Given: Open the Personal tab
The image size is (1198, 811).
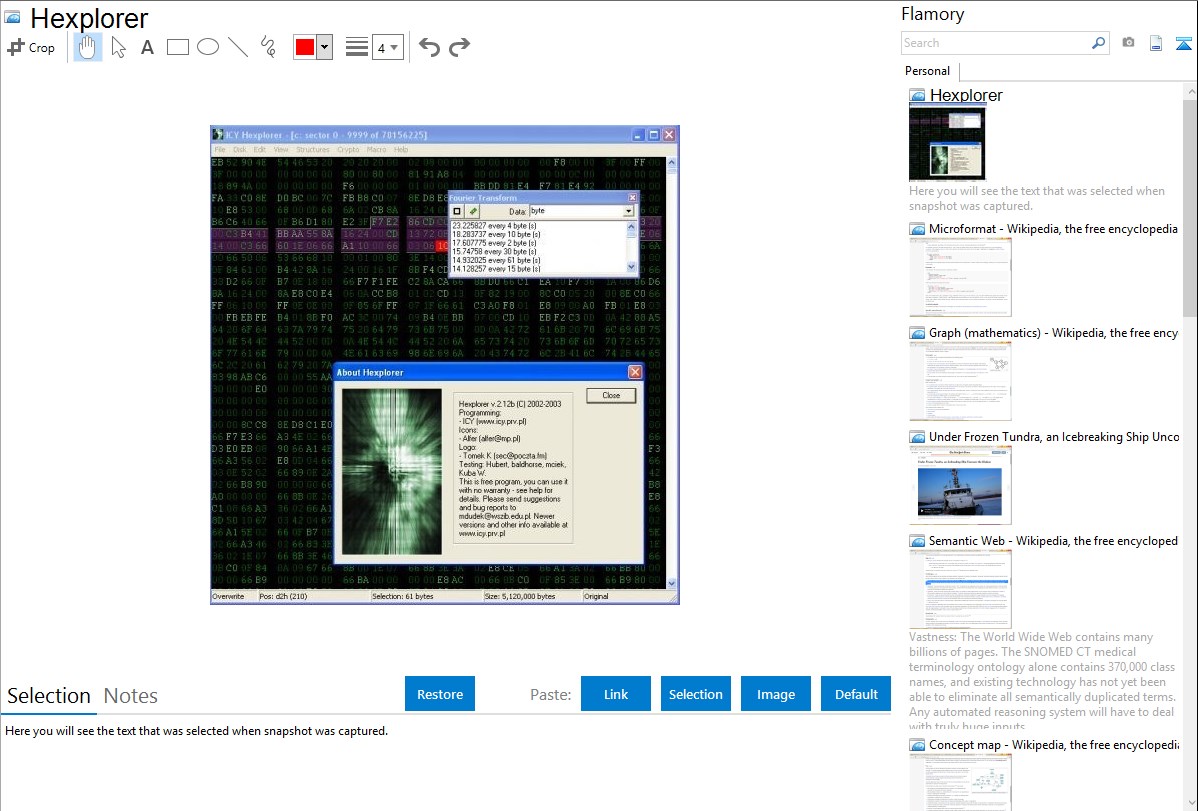Looking at the screenshot, I should [927, 71].
